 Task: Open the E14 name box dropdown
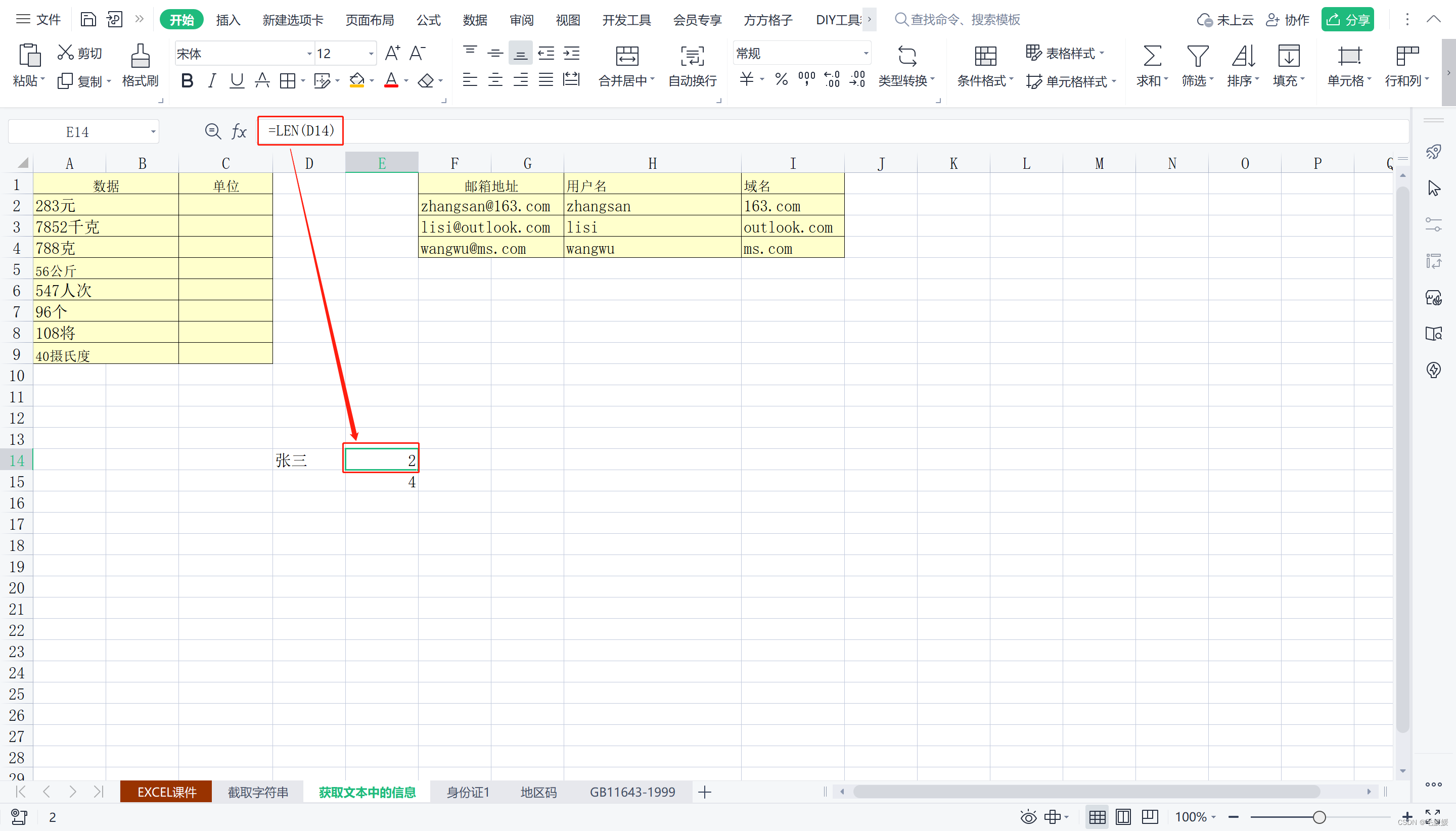[152, 132]
